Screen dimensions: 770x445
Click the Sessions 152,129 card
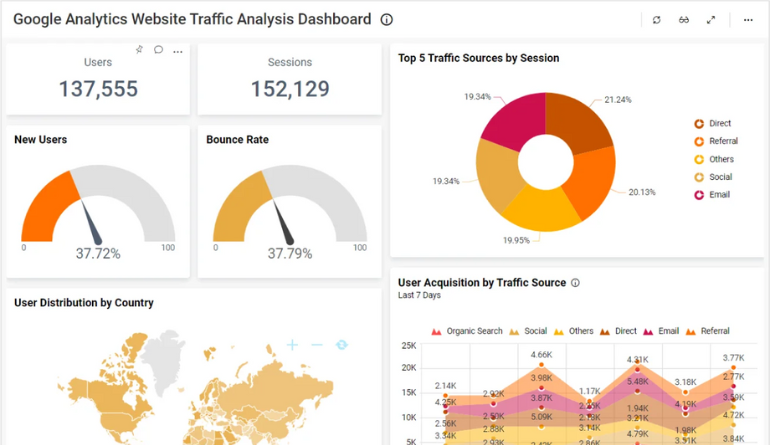(x=289, y=79)
